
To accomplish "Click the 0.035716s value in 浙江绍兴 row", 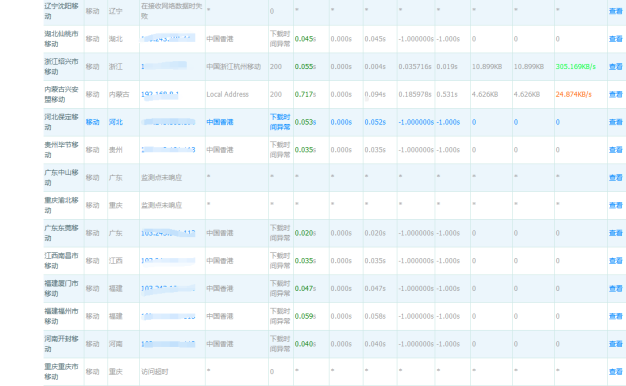I will tap(415, 67).
